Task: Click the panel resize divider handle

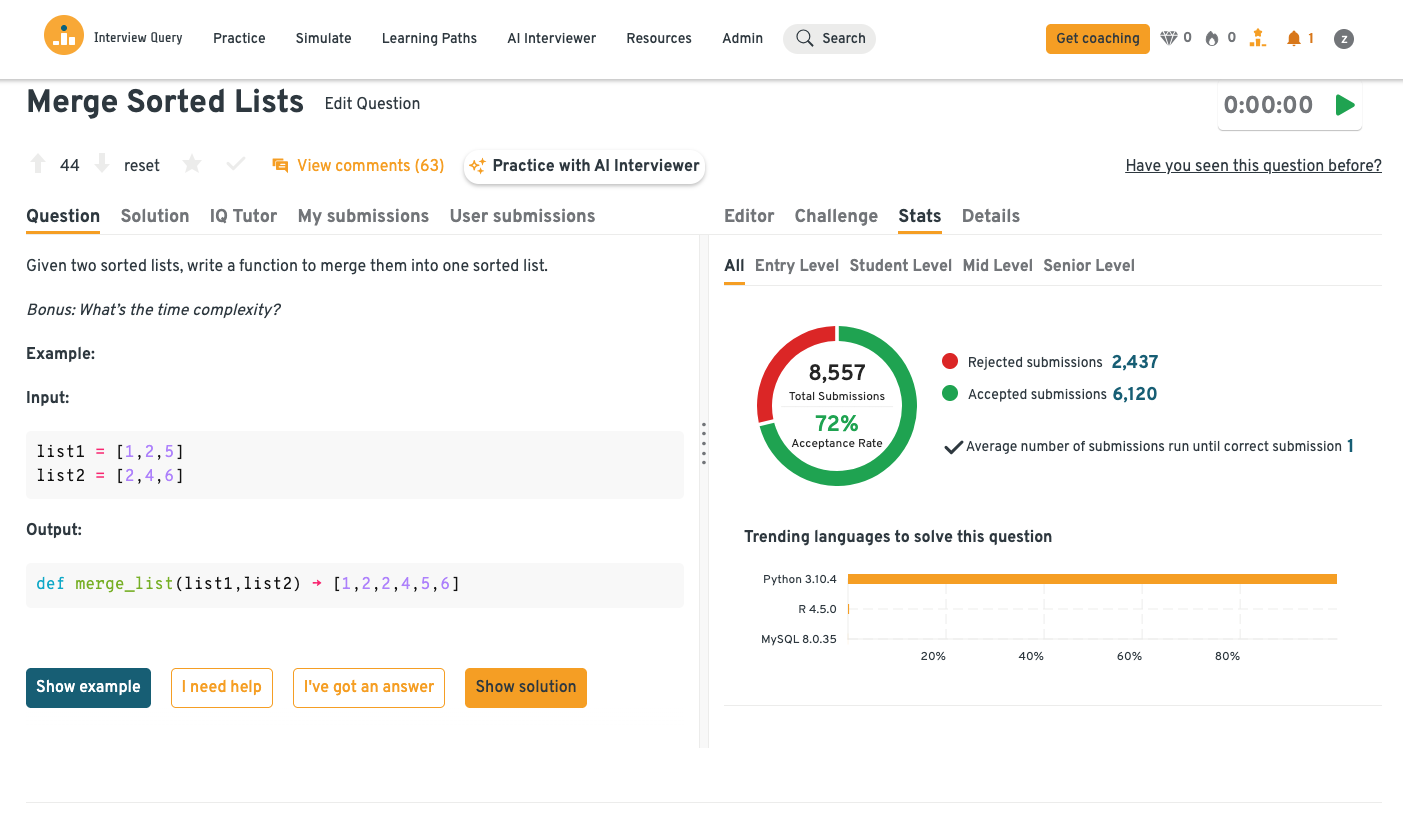Action: point(704,443)
